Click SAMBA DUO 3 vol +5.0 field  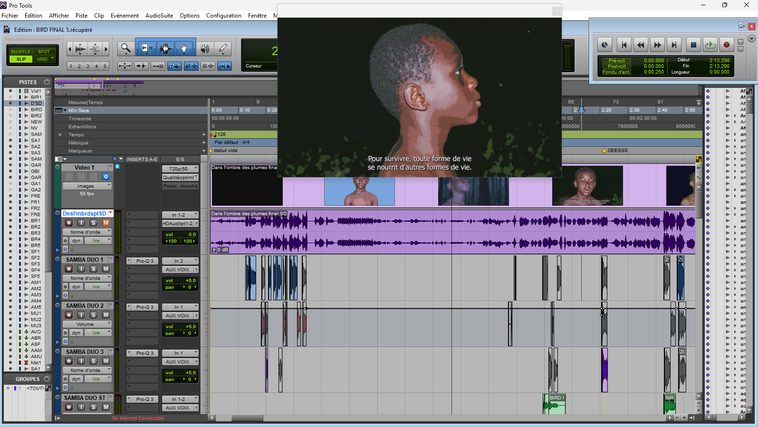coord(180,373)
